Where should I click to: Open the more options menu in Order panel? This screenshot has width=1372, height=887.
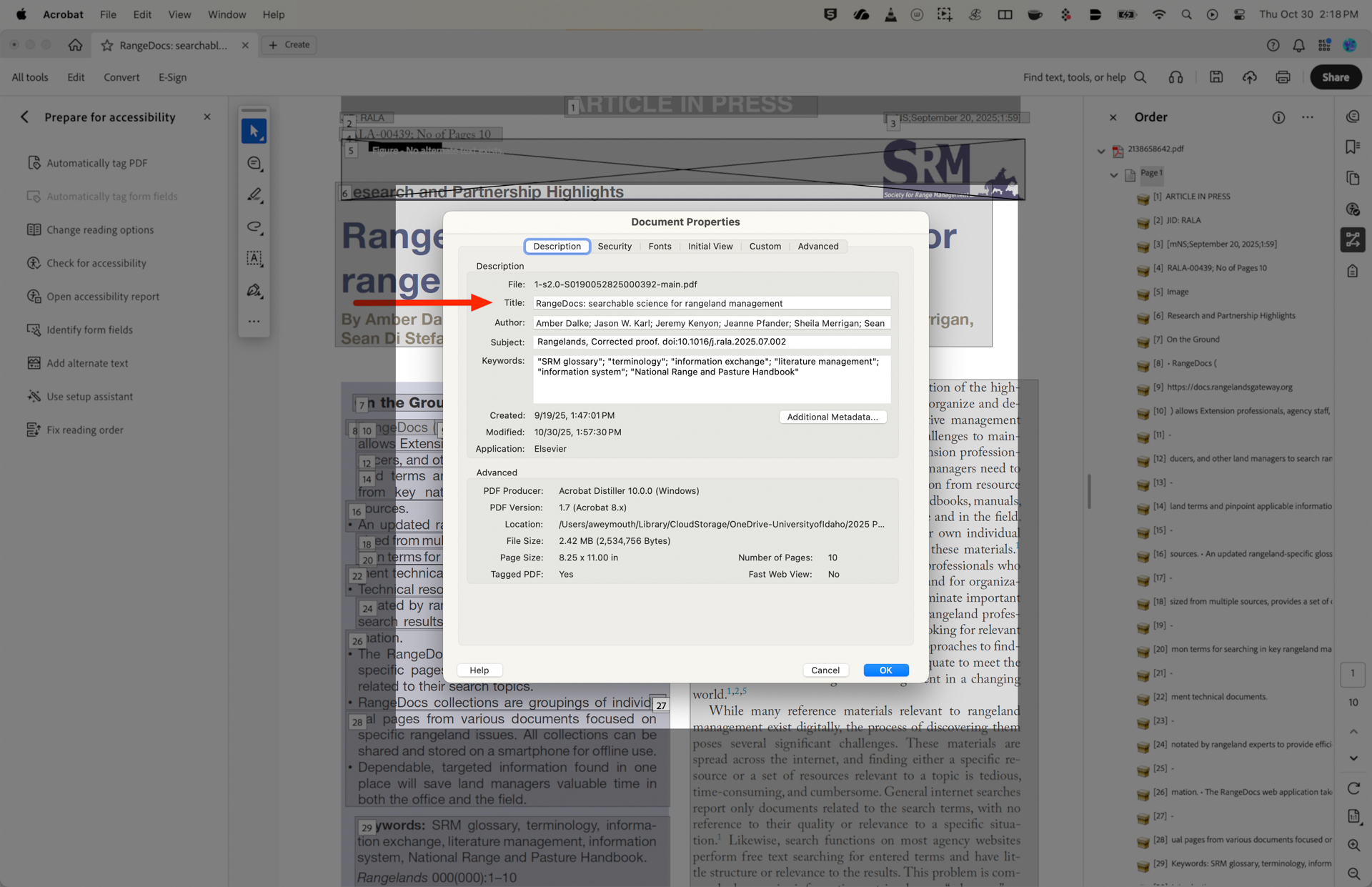[1308, 117]
